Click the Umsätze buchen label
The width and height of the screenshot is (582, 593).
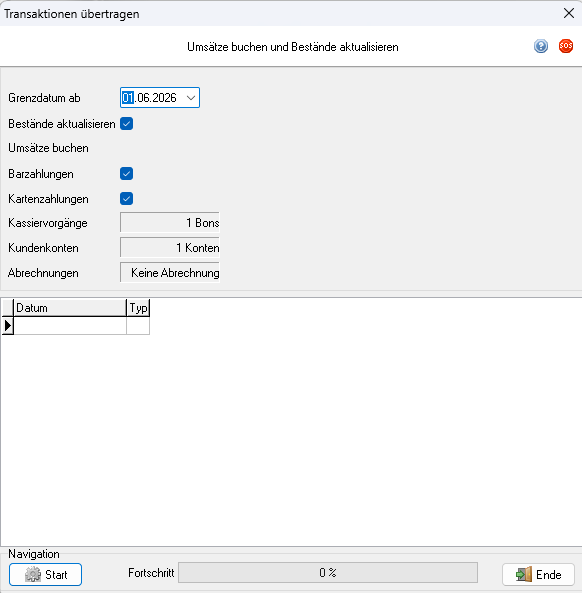point(48,148)
